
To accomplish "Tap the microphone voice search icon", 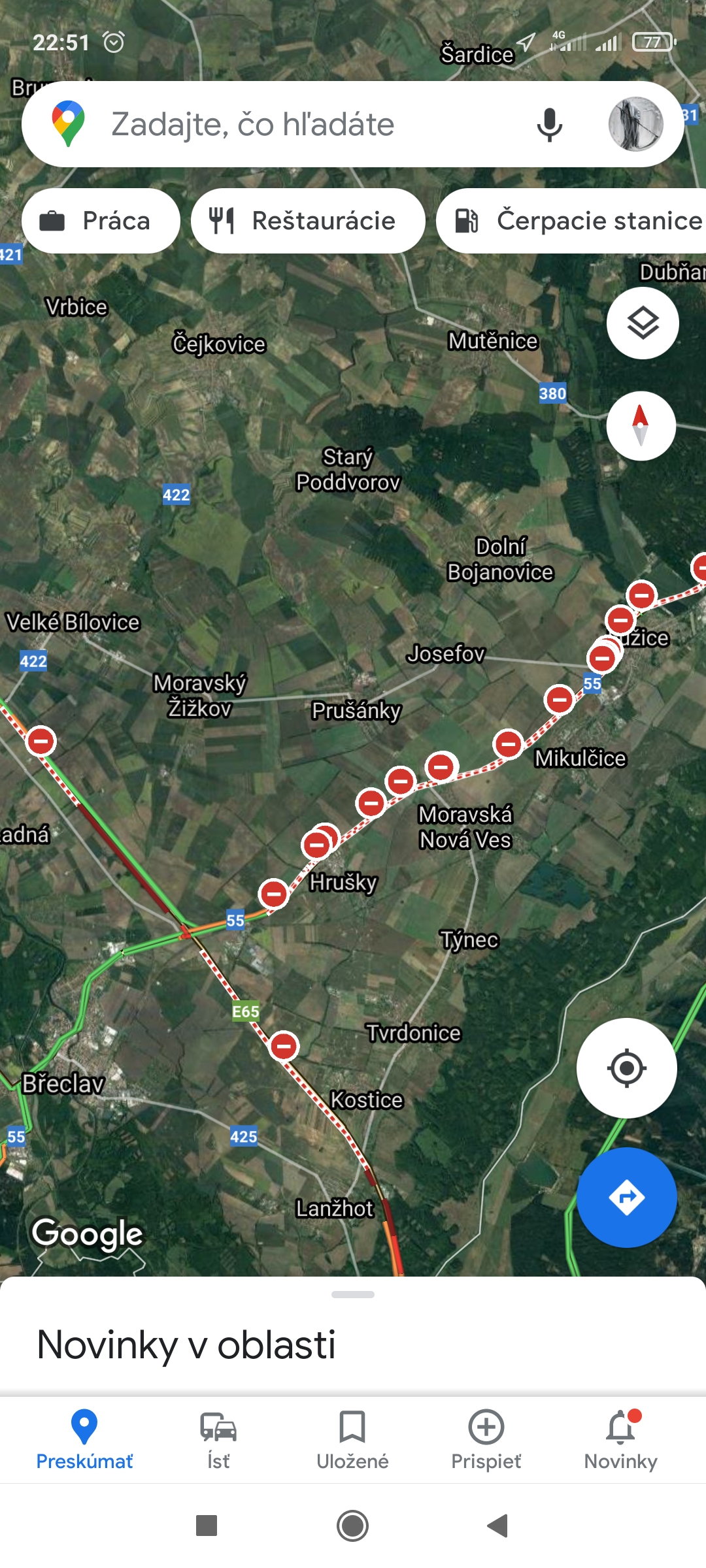I will pos(549,124).
